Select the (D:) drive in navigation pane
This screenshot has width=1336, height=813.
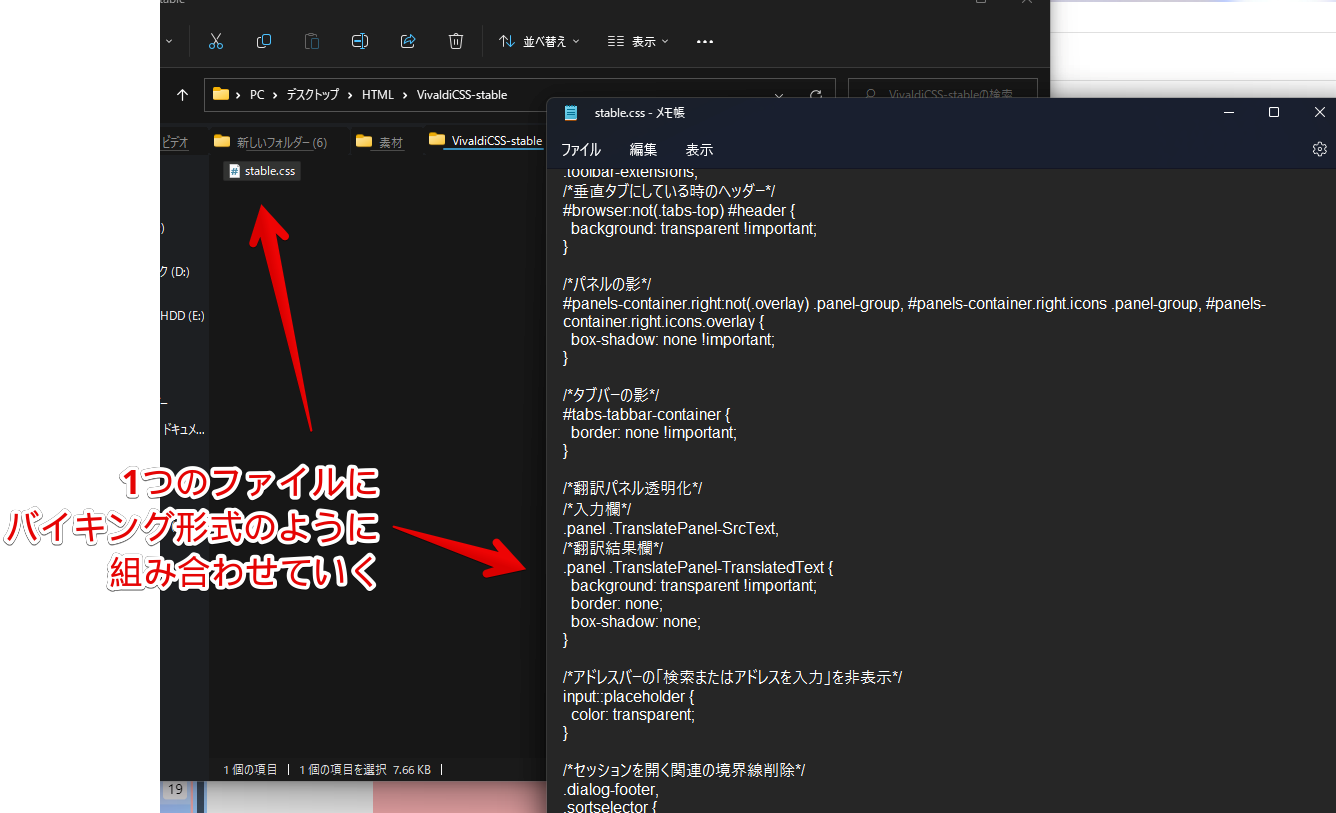pyautogui.click(x=176, y=271)
